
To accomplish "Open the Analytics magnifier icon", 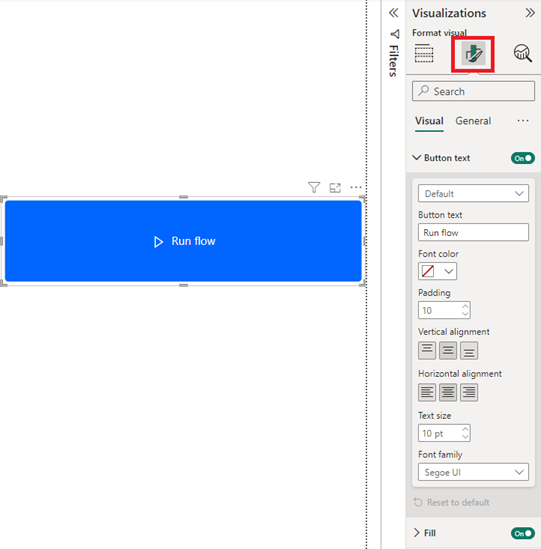I will [x=523, y=54].
